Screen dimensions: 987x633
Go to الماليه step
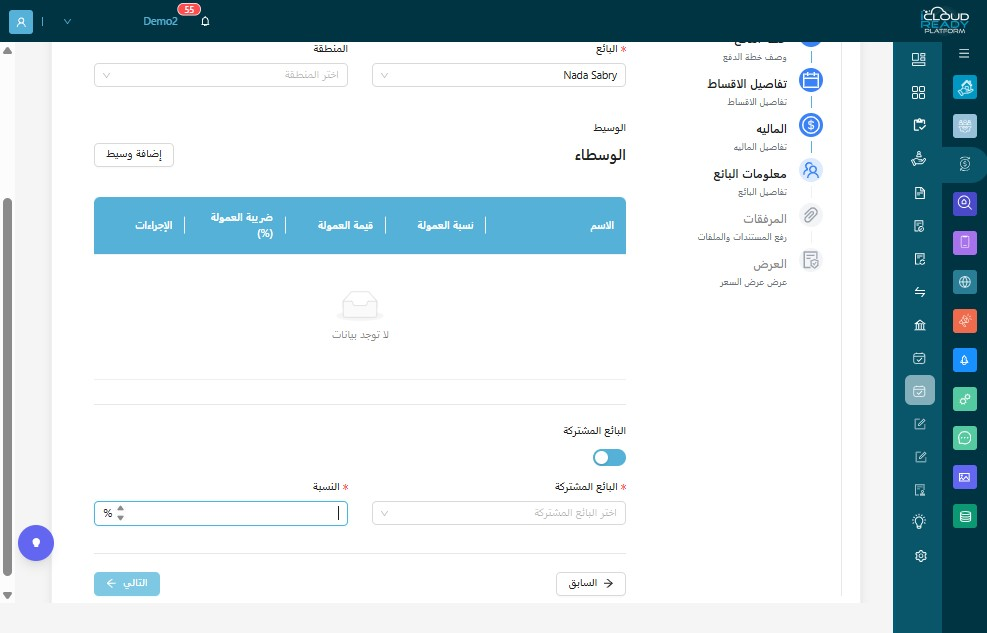(771, 129)
